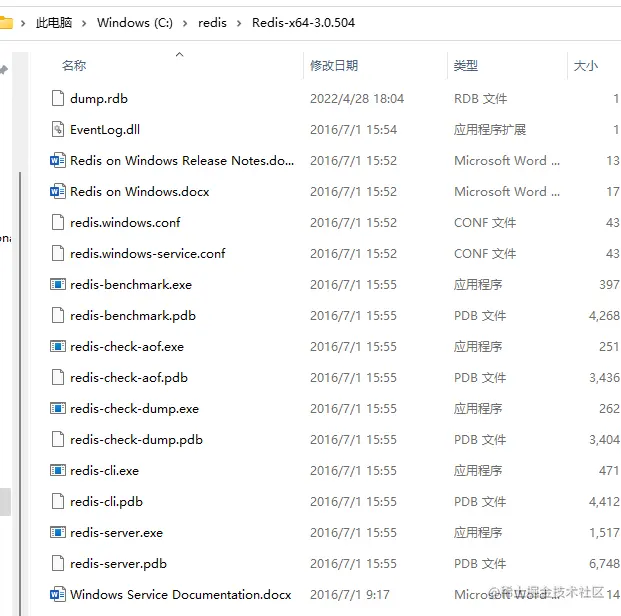This screenshot has height=616, width=621.
Task: Select the dump.rdb file name
Action: [99, 98]
